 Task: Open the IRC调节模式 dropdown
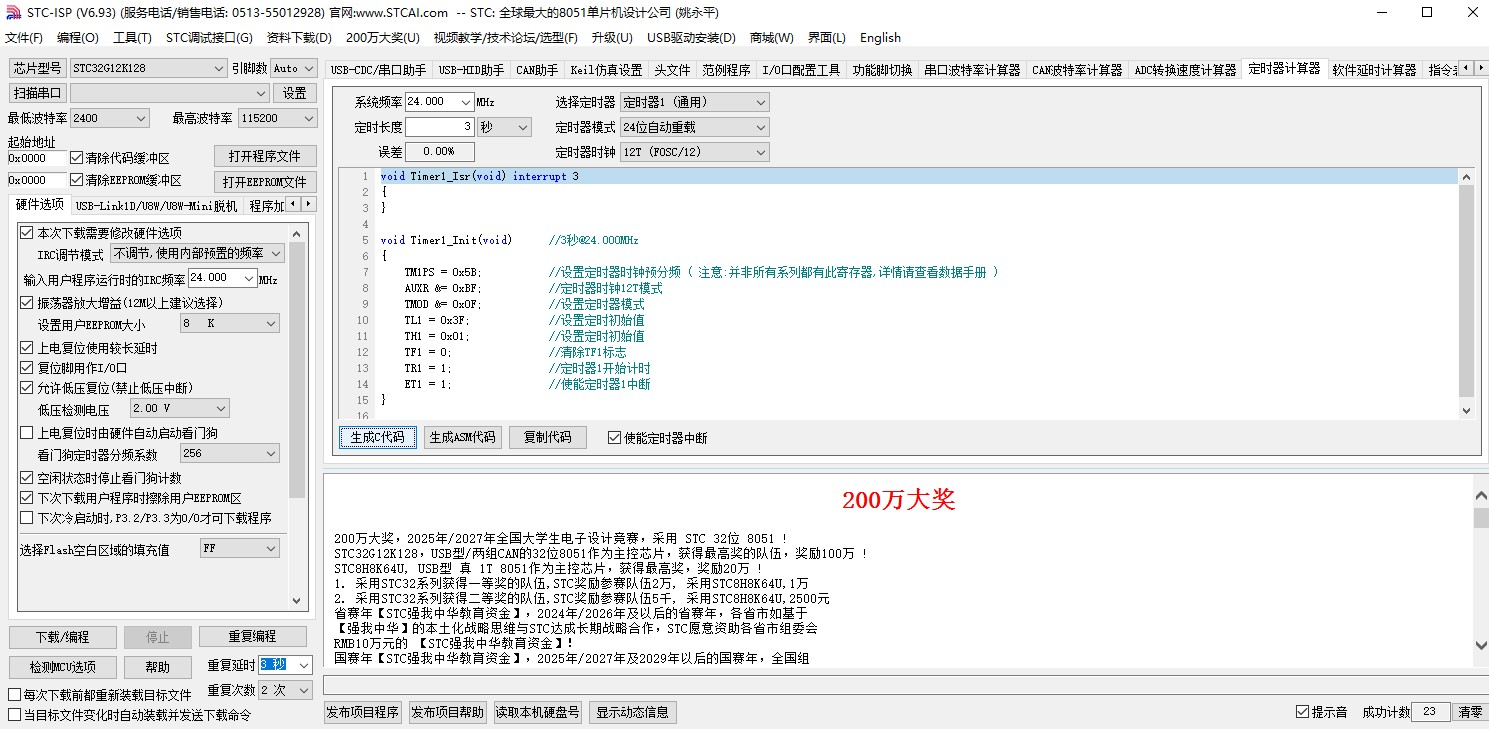(x=197, y=254)
